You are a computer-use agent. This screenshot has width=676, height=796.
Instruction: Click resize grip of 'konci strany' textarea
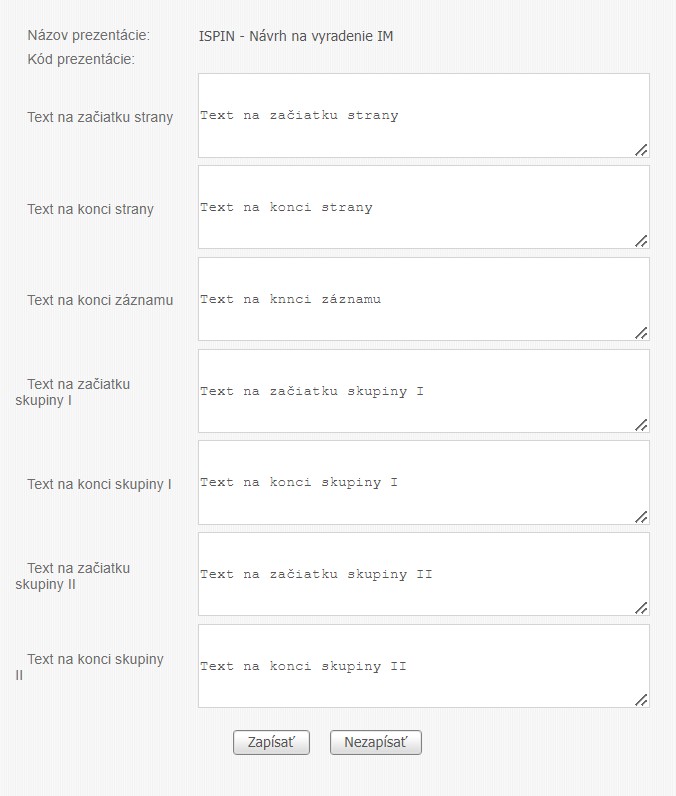pos(641,241)
